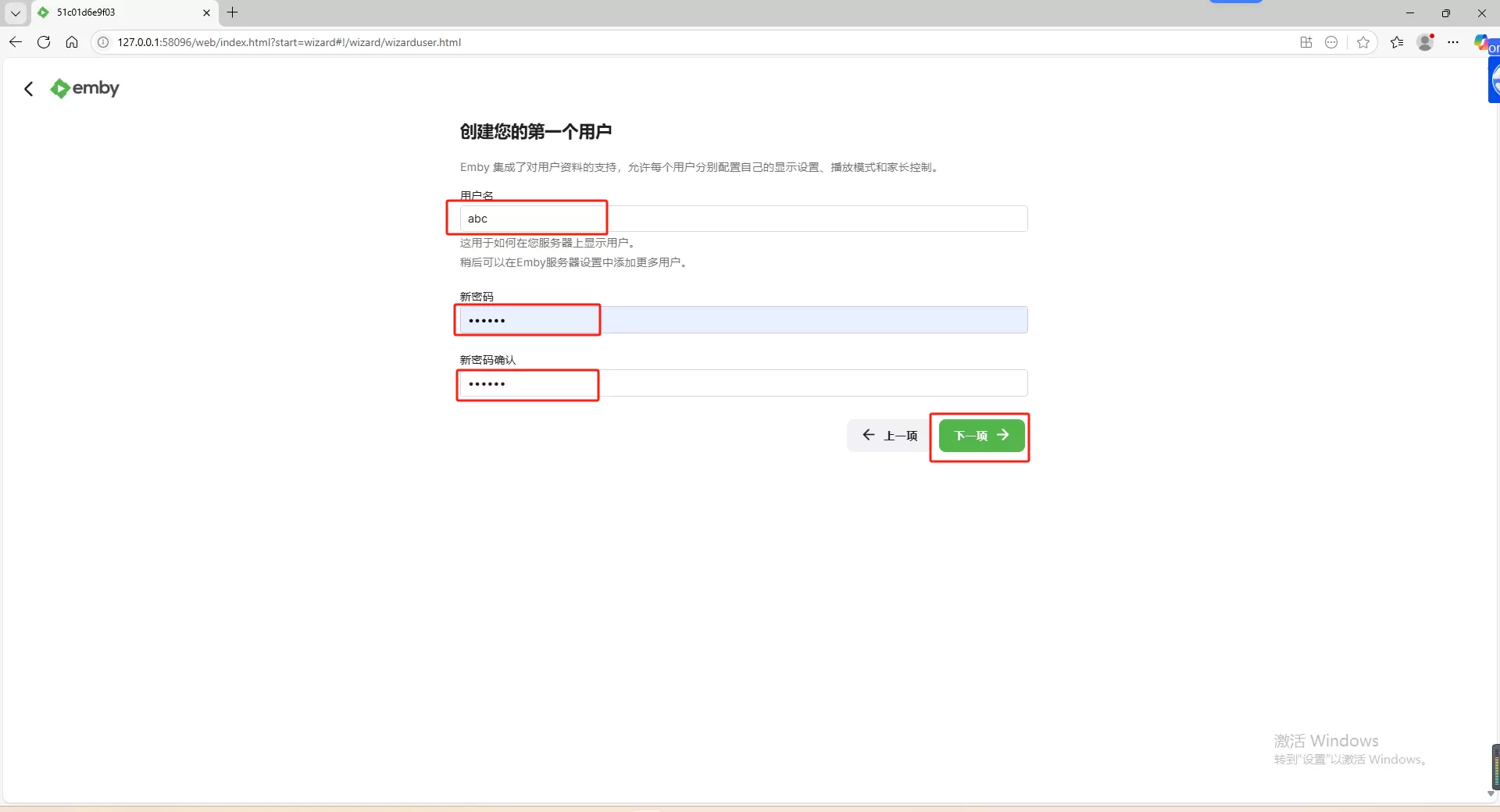Image resolution: width=1500 pixels, height=812 pixels.
Task: Click into the 新密码 password field
Action: click(x=742, y=320)
